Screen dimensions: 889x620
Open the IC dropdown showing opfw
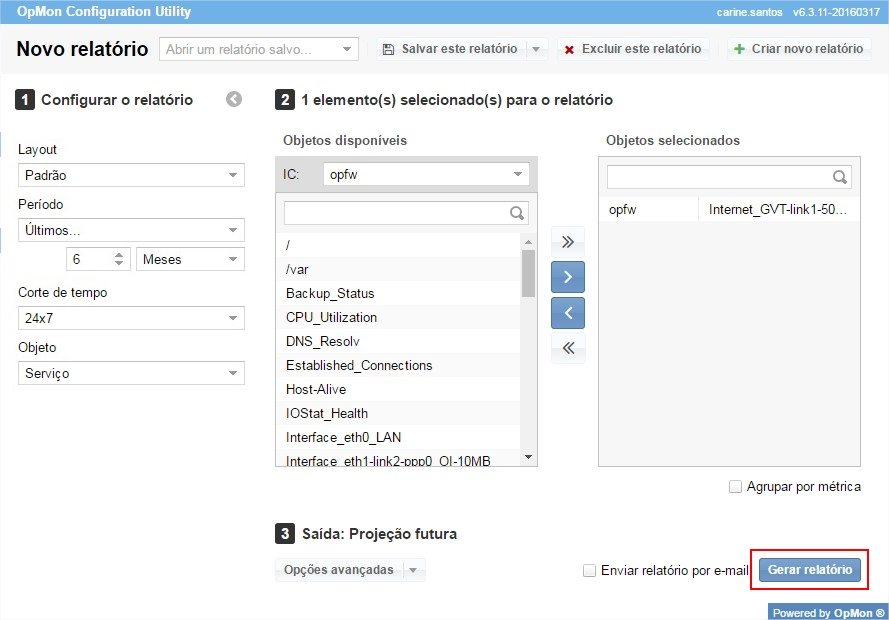point(426,174)
